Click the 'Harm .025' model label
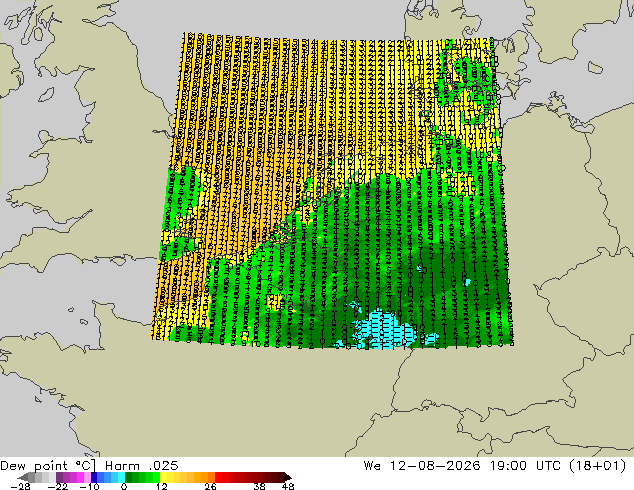 (x=142, y=466)
